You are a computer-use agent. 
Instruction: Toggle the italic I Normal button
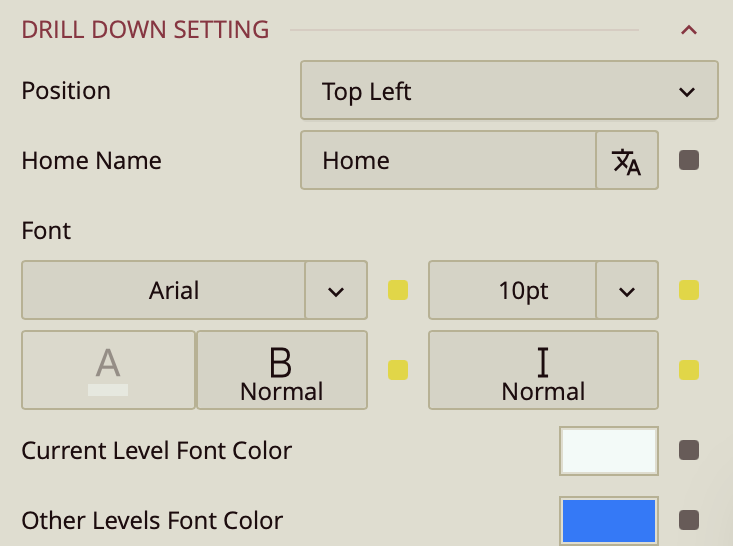click(543, 370)
